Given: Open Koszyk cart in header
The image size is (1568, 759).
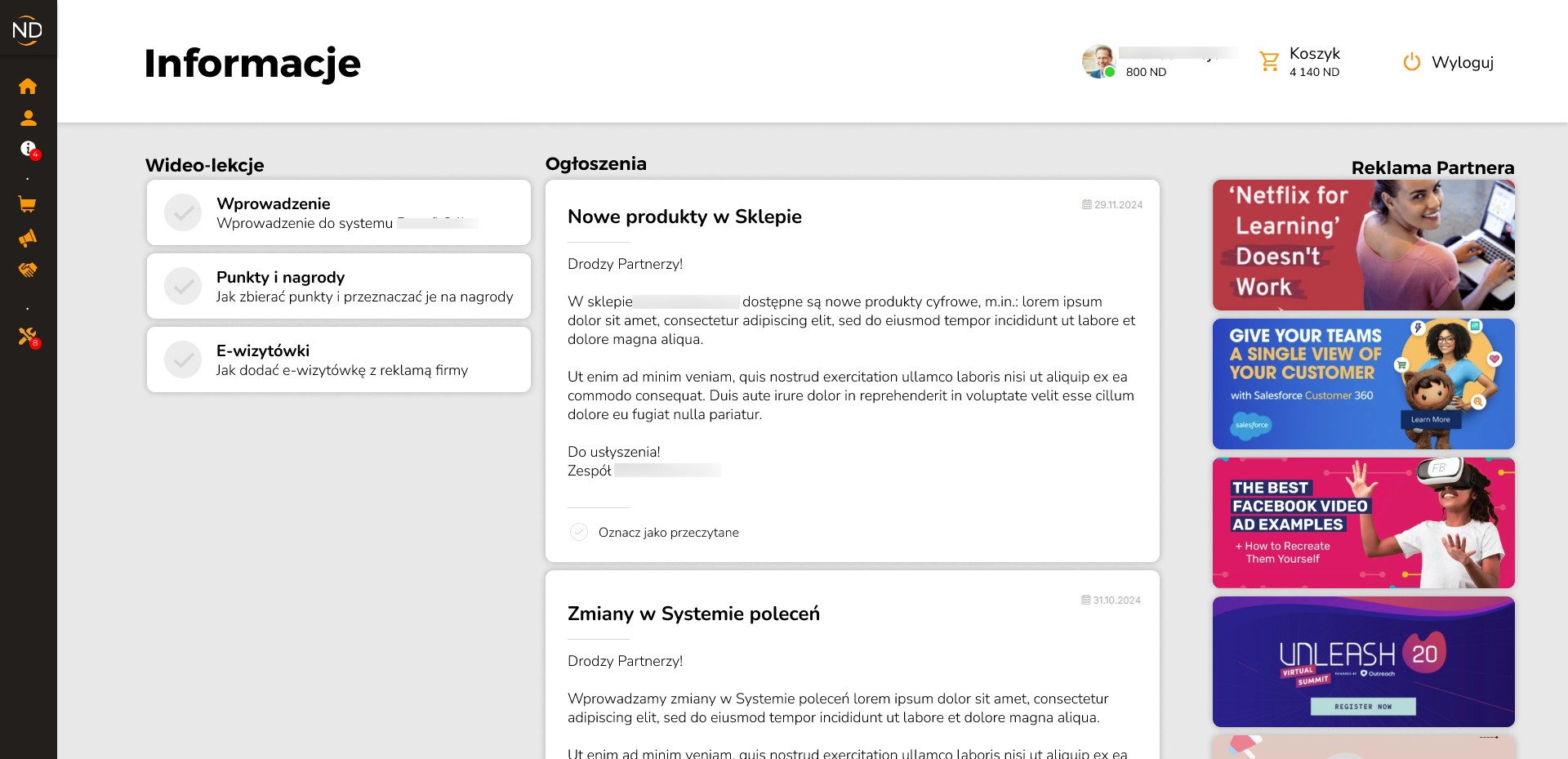Looking at the screenshot, I should click(x=1300, y=62).
